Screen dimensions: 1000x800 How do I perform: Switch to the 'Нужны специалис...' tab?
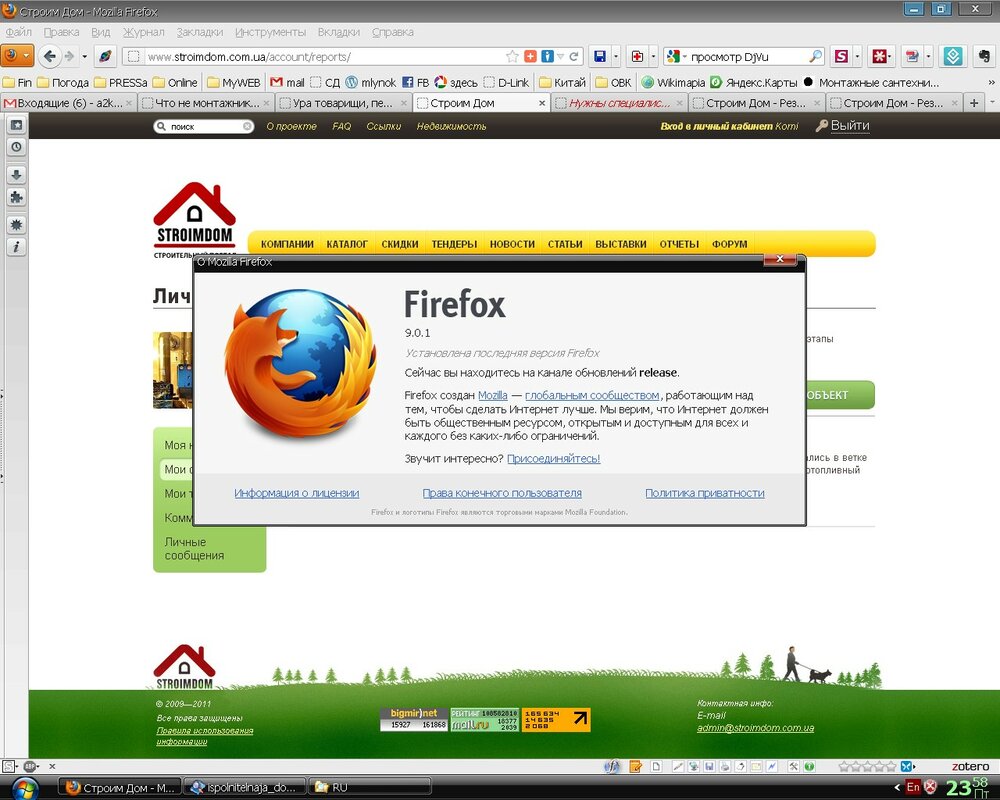click(x=618, y=103)
